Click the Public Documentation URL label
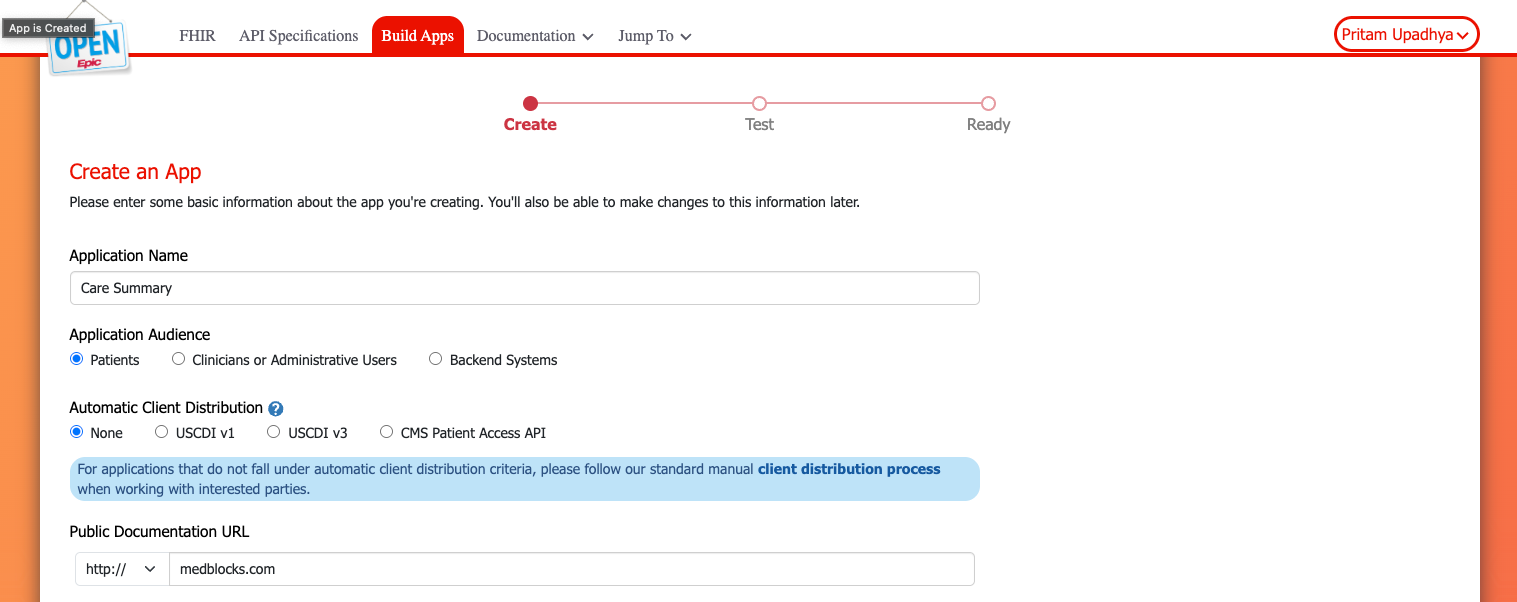Image resolution: width=1517 pixels, height=602 pixels. click(159, 532)
